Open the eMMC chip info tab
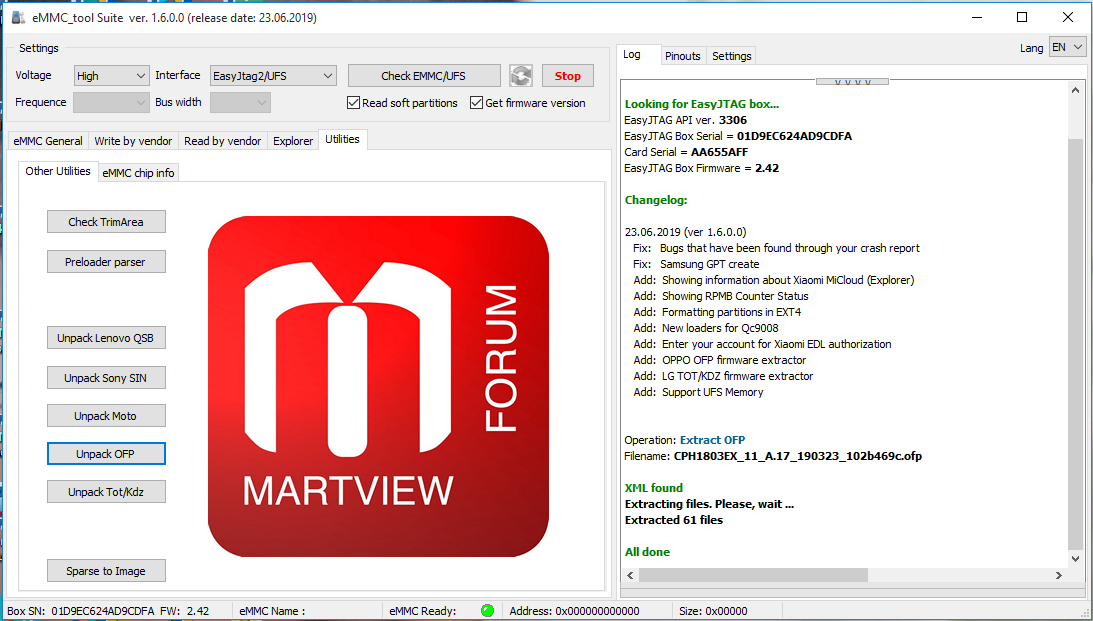Image resolution: width=1093 pixels, height=621 pixels. (138, 173)
